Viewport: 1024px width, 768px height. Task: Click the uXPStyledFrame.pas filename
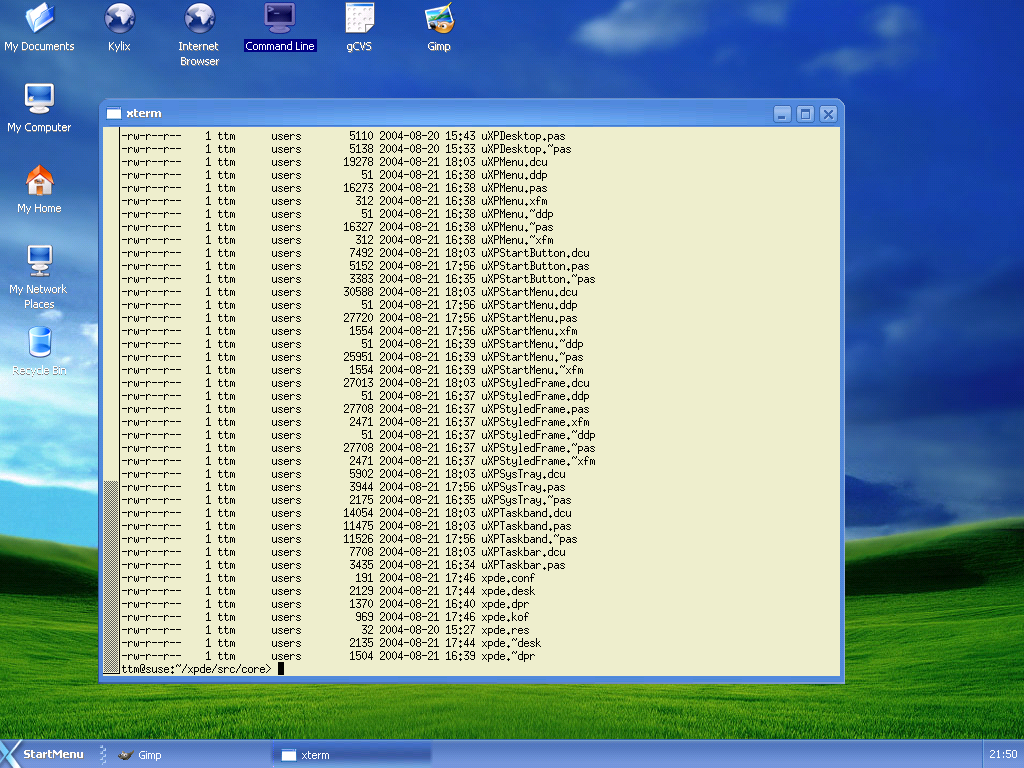click(x=536, y=409)
